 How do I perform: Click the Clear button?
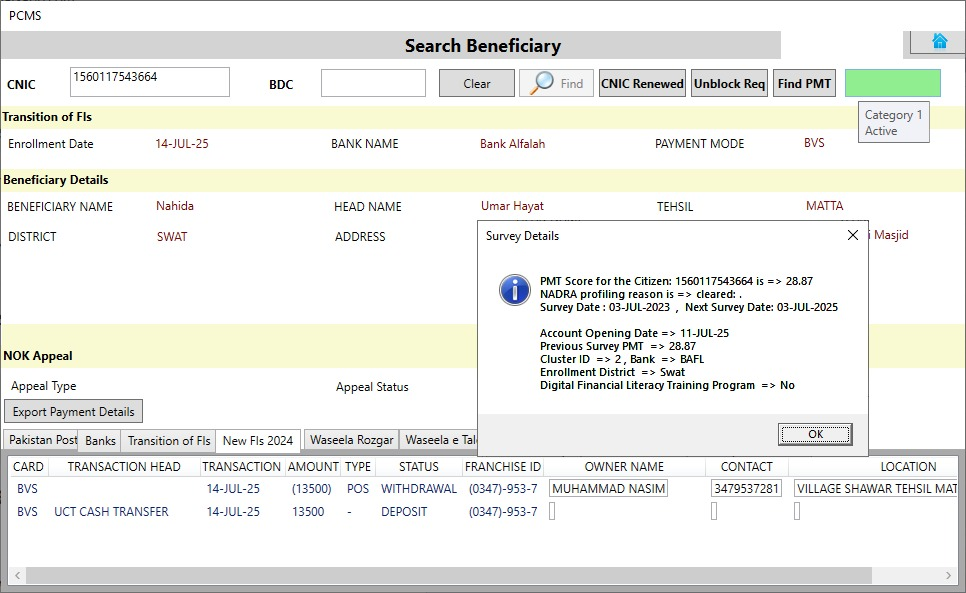pos(477,83)
